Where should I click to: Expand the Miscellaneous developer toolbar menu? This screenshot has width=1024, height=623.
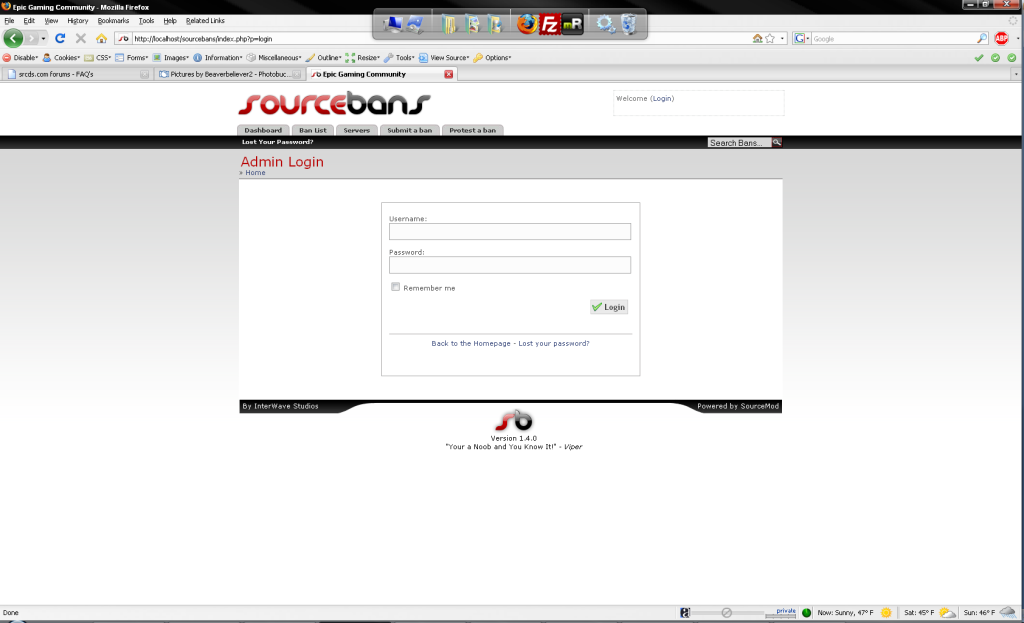click(x=274, y=57)
